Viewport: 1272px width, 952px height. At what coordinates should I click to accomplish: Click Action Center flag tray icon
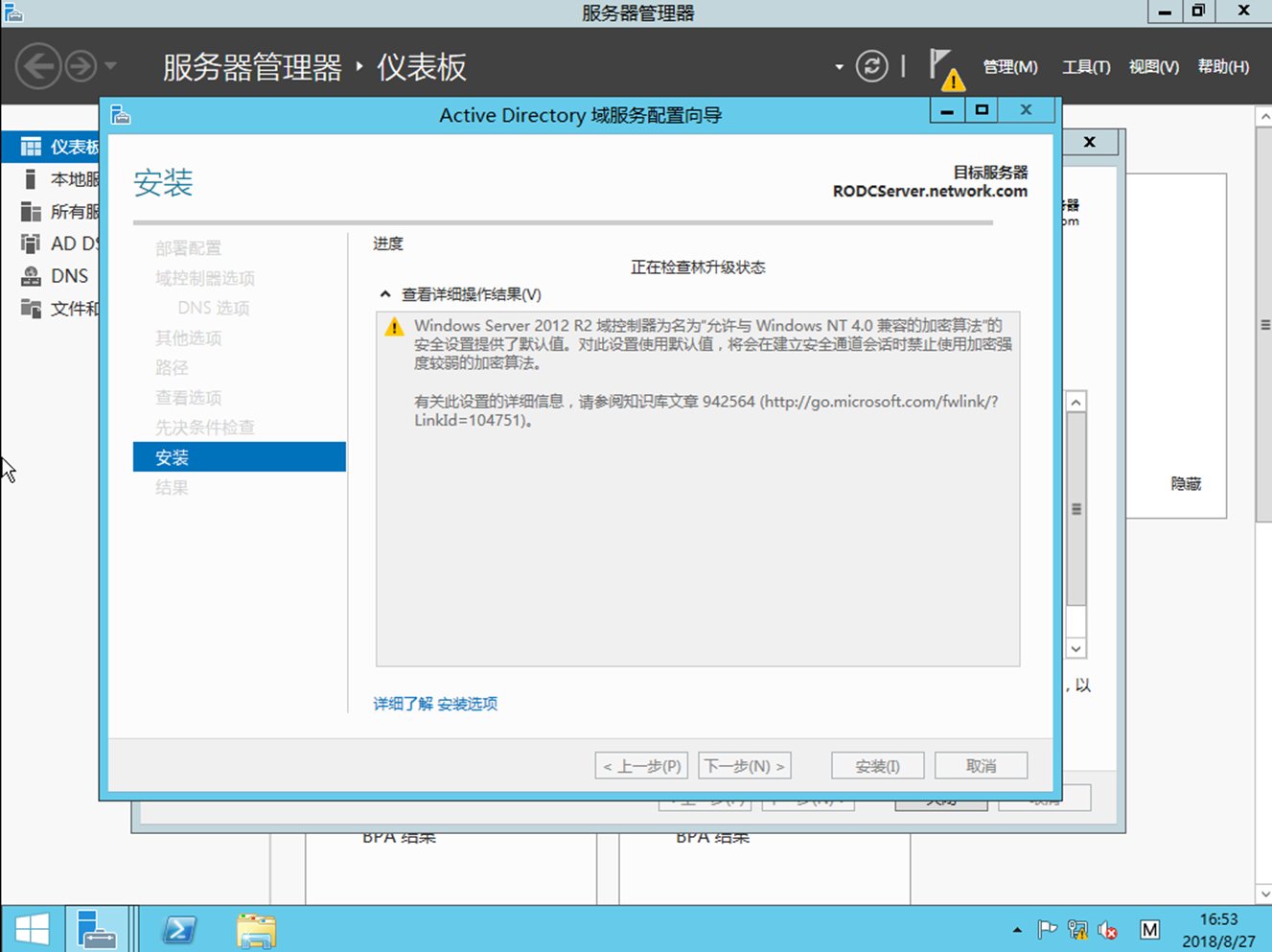[1047, 929]
